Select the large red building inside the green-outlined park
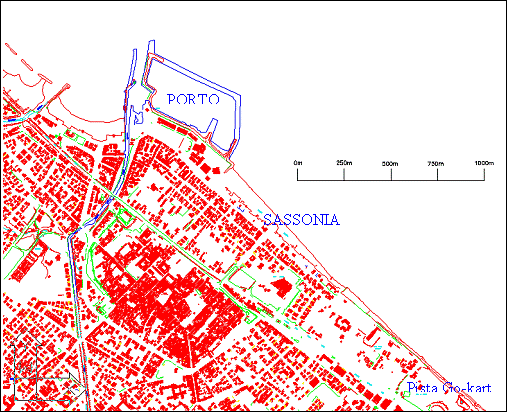Image resolution: width=507 pixels, height=412 pixels. pyautogui.click(x=282, y=288)
